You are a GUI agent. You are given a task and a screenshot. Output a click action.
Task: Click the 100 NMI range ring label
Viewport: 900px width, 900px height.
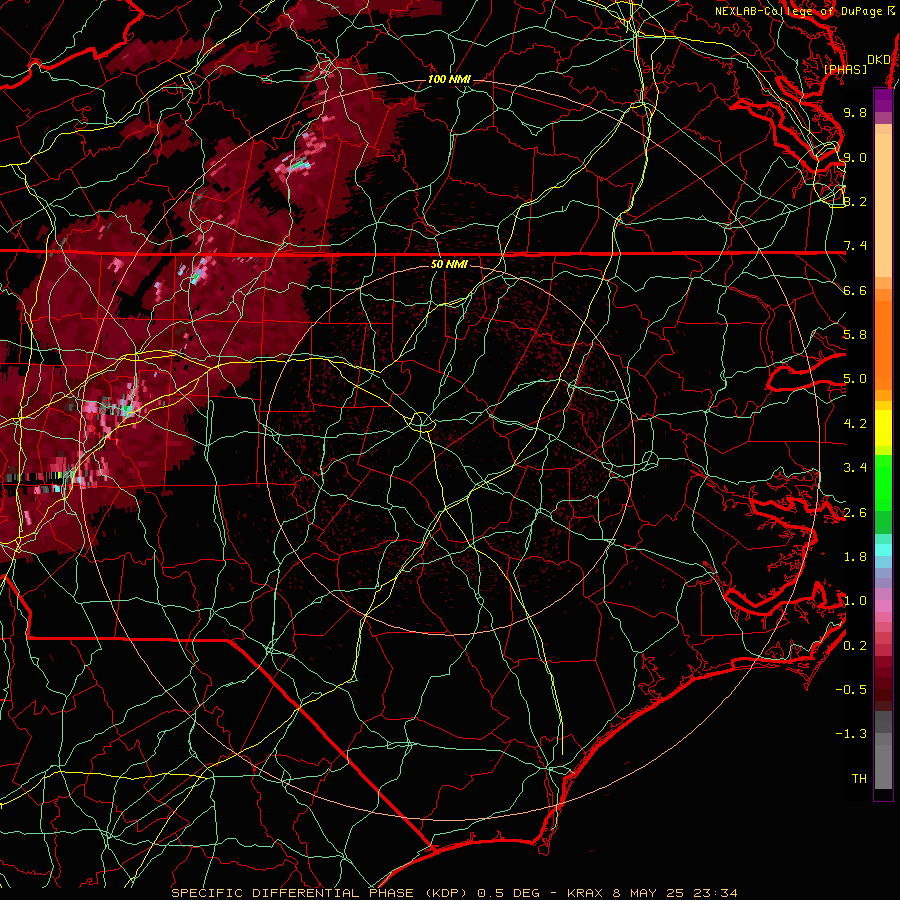click(449, 79)
